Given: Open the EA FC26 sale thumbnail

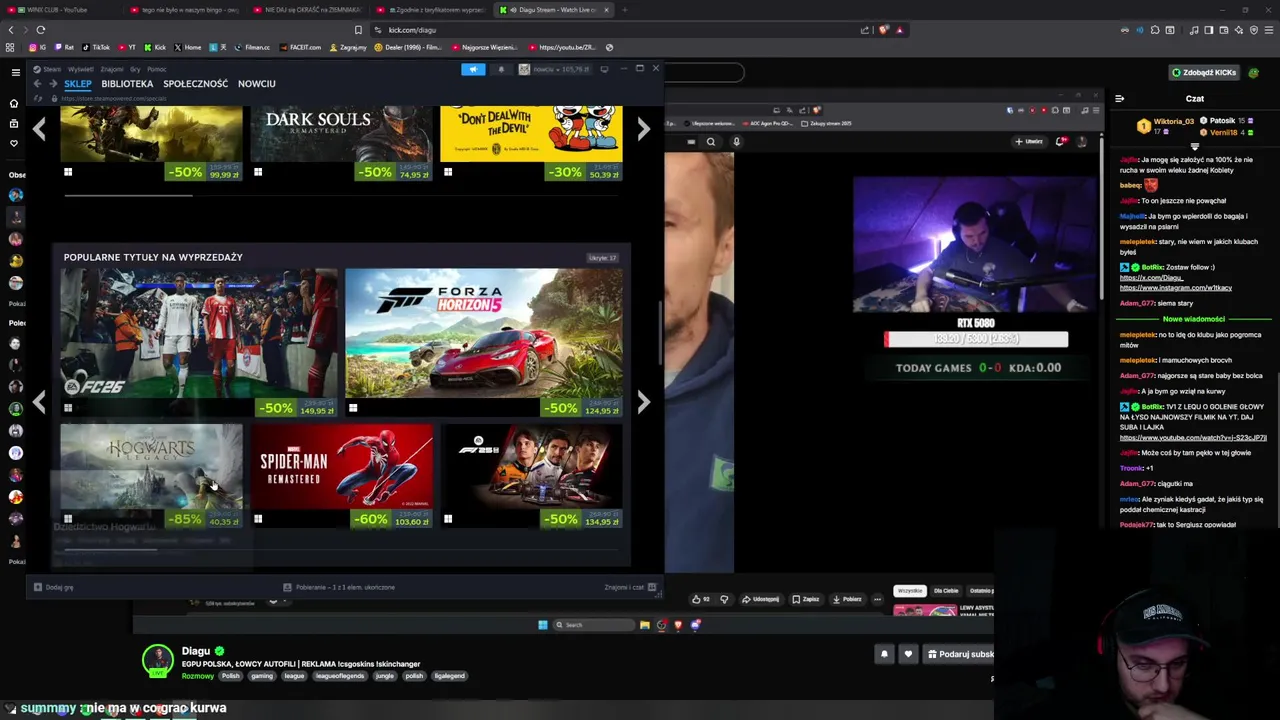Looking at the screenshot, I should (198, 342).
